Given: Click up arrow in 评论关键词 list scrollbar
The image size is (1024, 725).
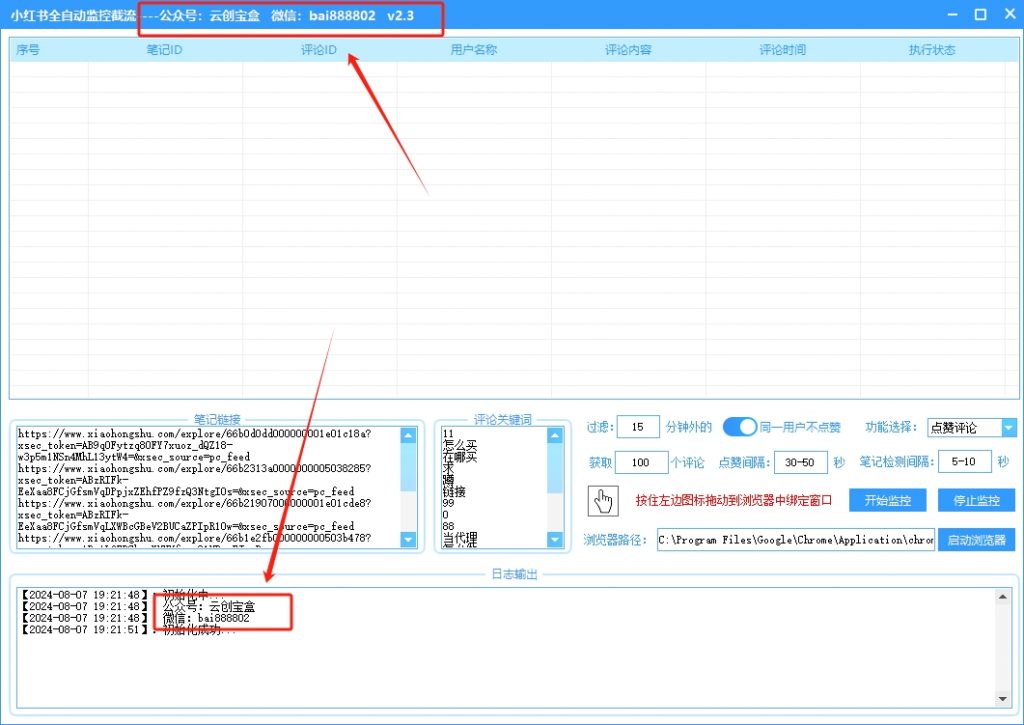Looking at the screenshot, I should tap(555, 435).
